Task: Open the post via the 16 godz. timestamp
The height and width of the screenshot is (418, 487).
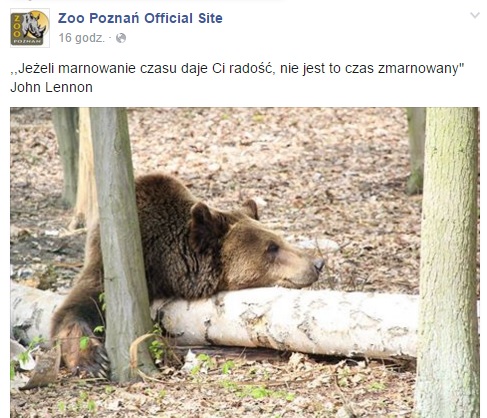Action: (82, 38)
